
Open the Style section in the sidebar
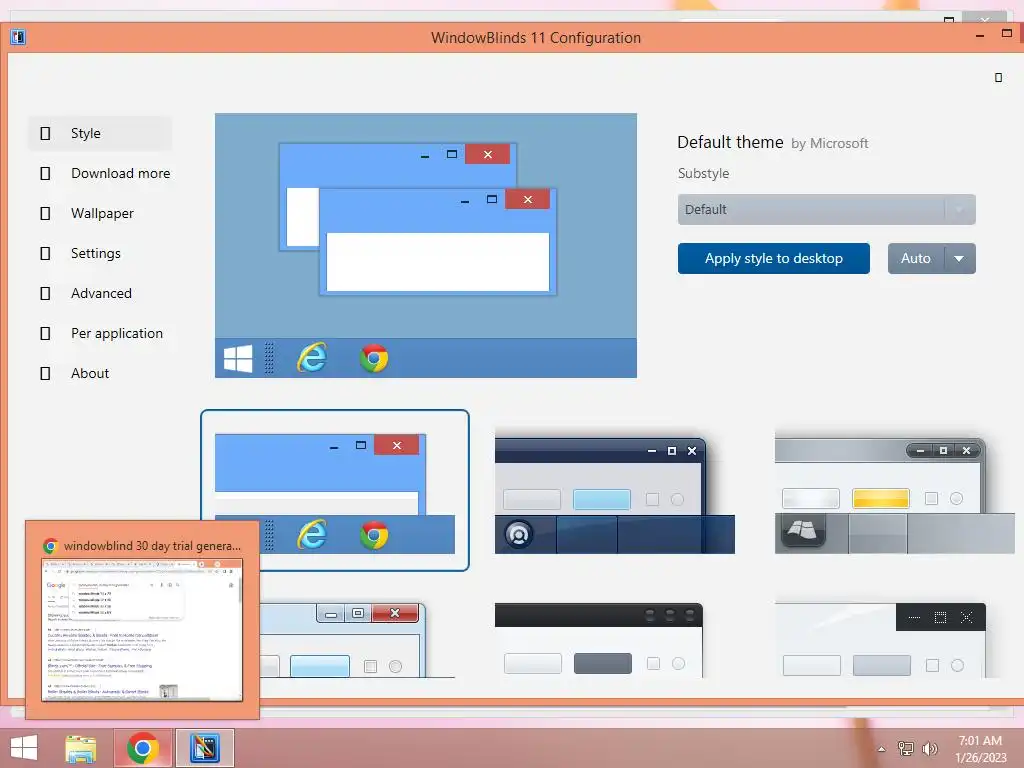tap(100, 133)
